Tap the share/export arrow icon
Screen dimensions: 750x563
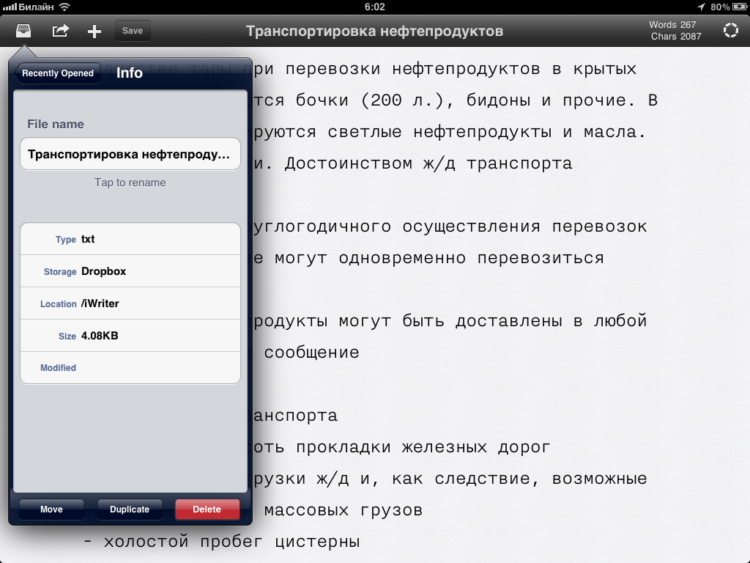pos(60,31)
